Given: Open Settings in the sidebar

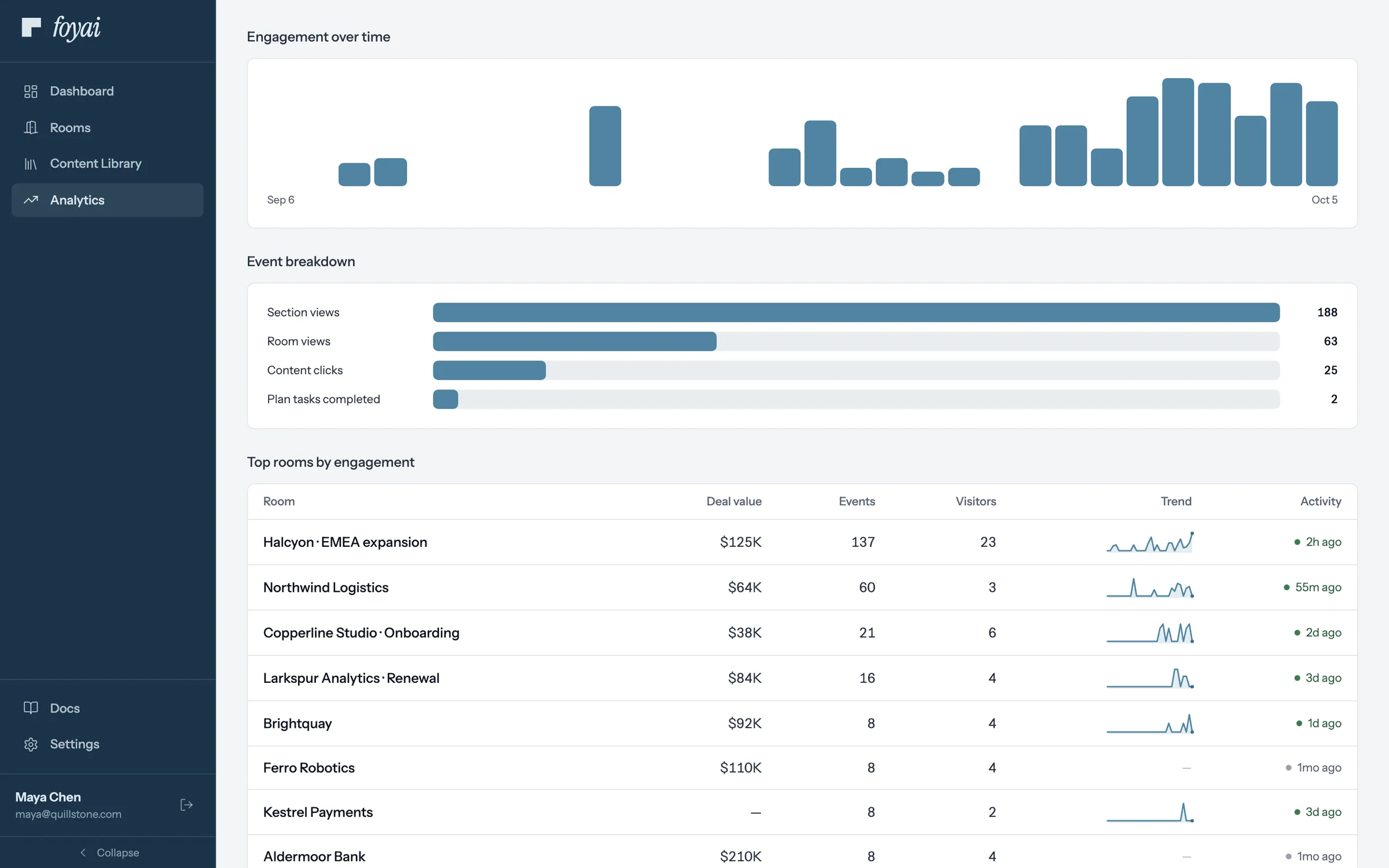Looking at the screenshot, I should [107, 744].
